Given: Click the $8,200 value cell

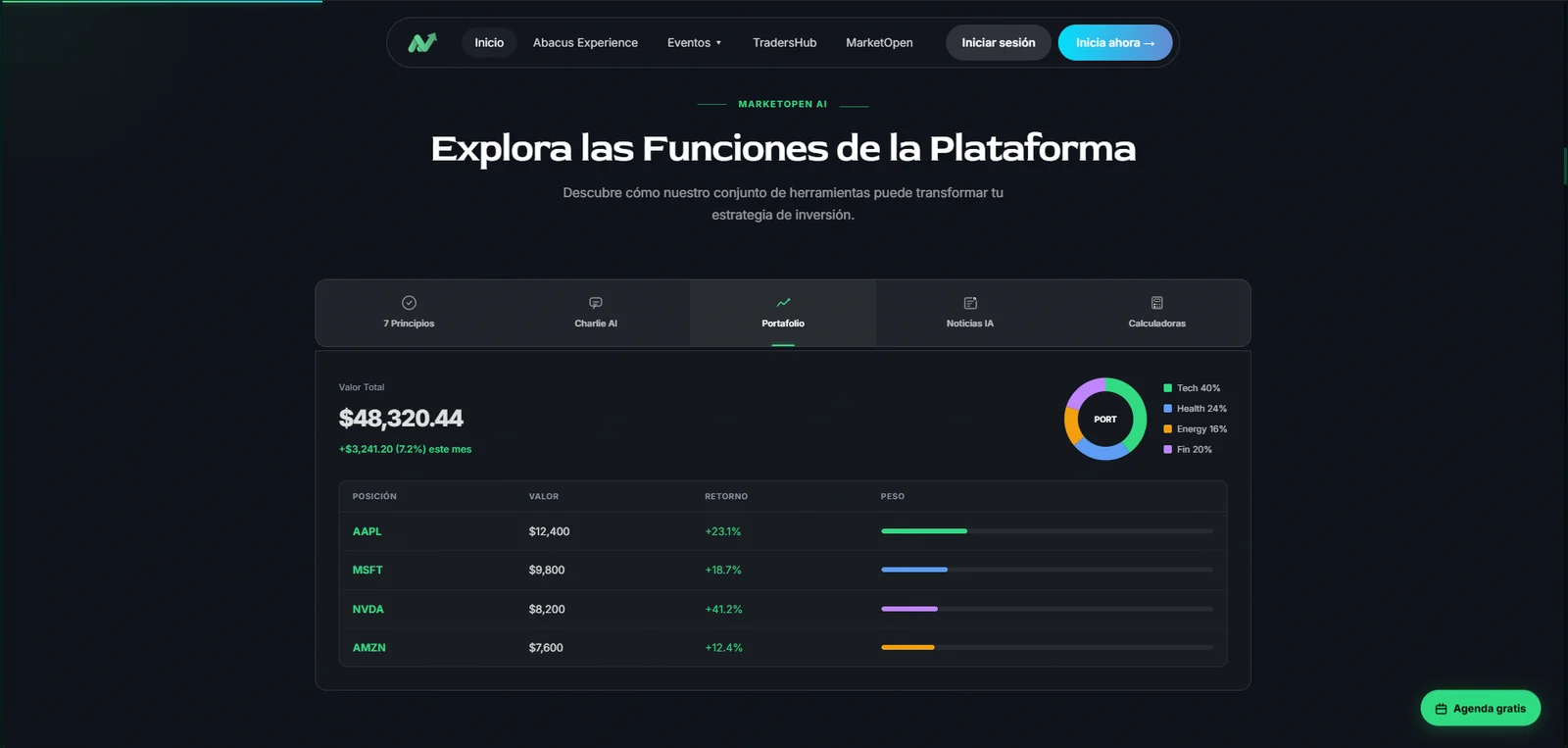Looking at the screenshot, I should 547,609.
